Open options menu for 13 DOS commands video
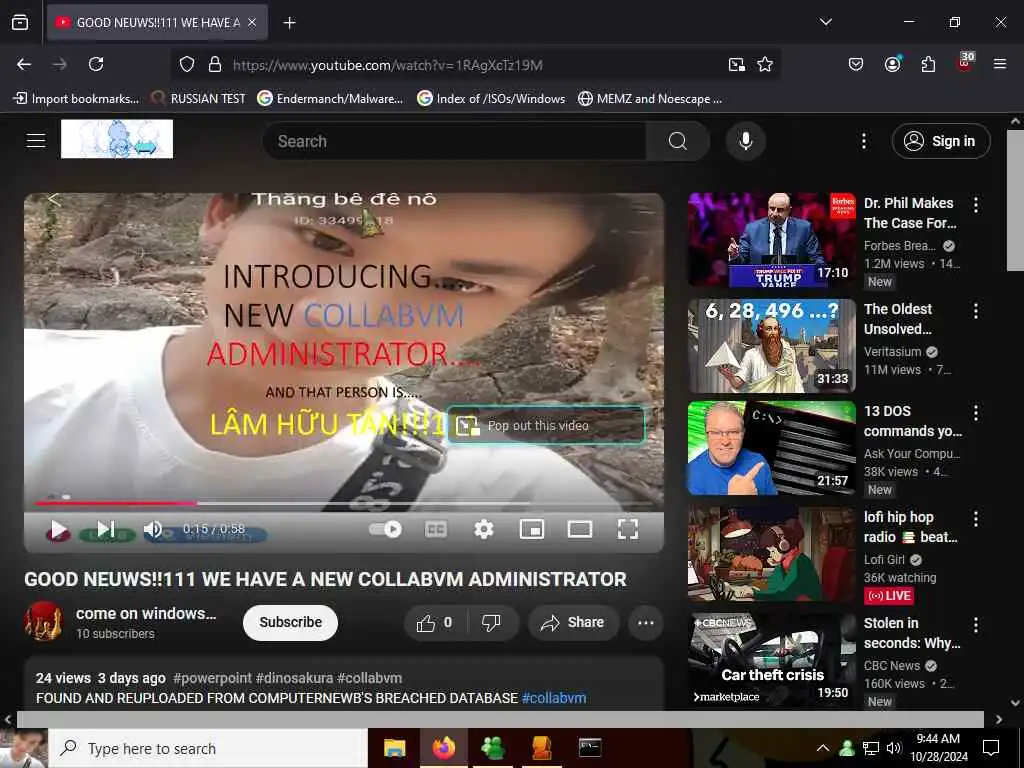The height and width of the screenshot is (768, 1024). [x=976, y=412]
